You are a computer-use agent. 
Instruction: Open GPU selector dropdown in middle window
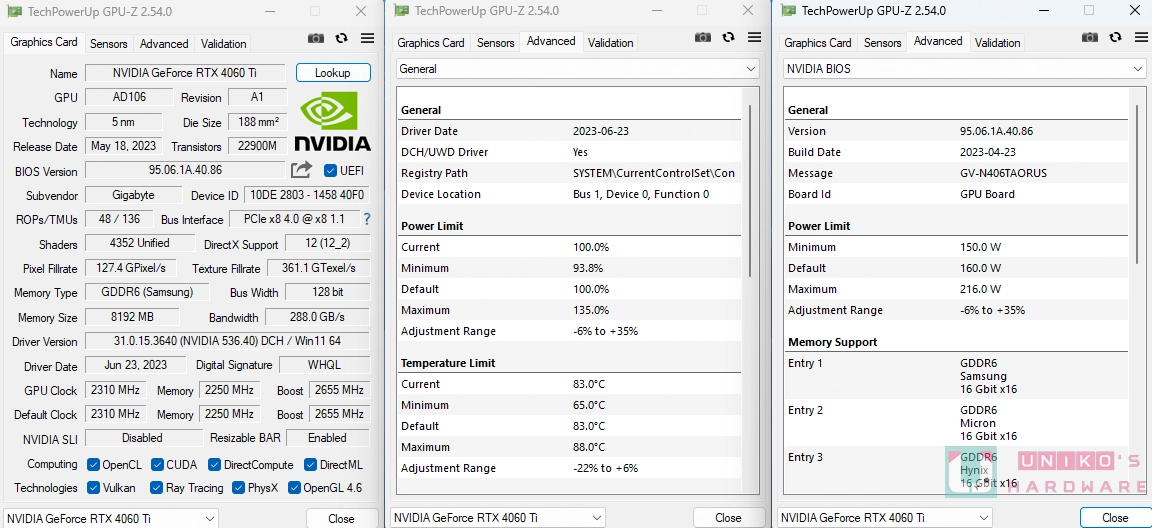coord(497,517)
